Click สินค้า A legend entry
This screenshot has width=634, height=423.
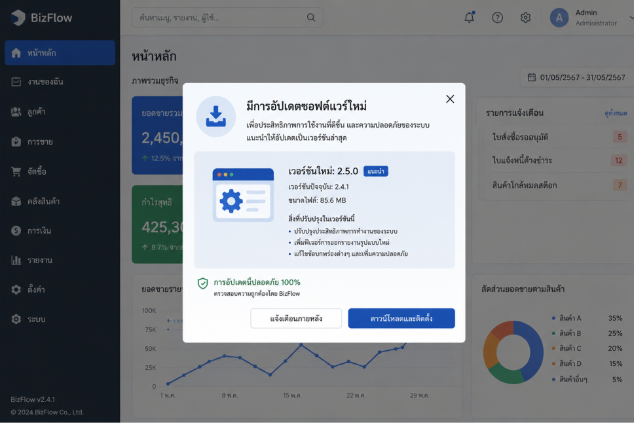(x=567, y=318)
